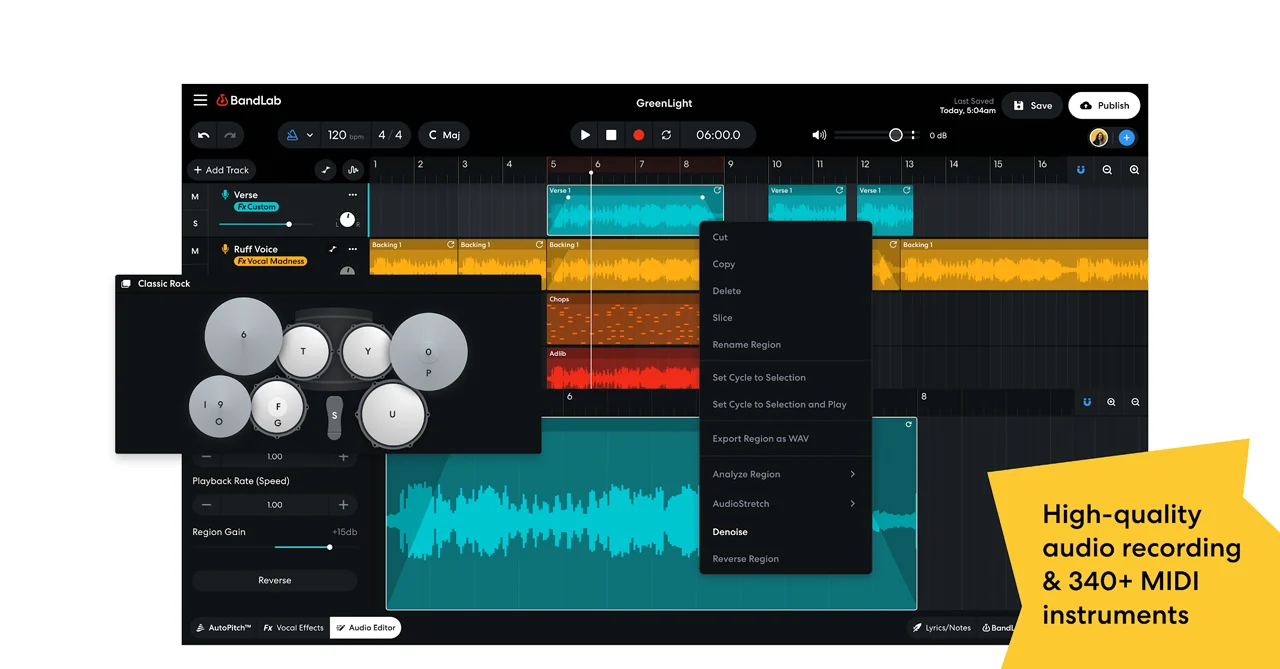1280x669 pixels.
Task: Switch to the AutoPitch tab
Action: 224,628
